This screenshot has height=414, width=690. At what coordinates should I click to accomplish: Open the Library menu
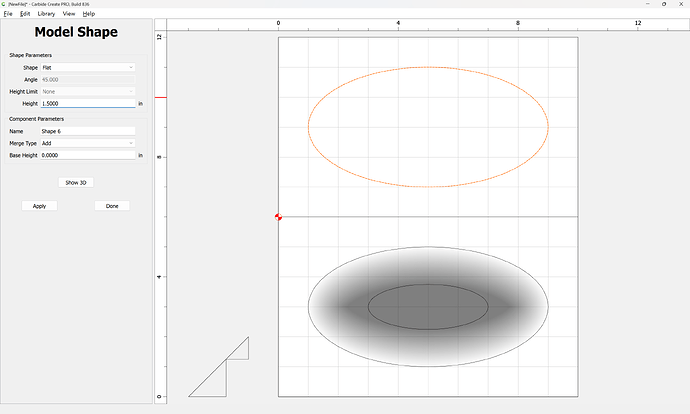pyautogui.click(x=46, y=14)
